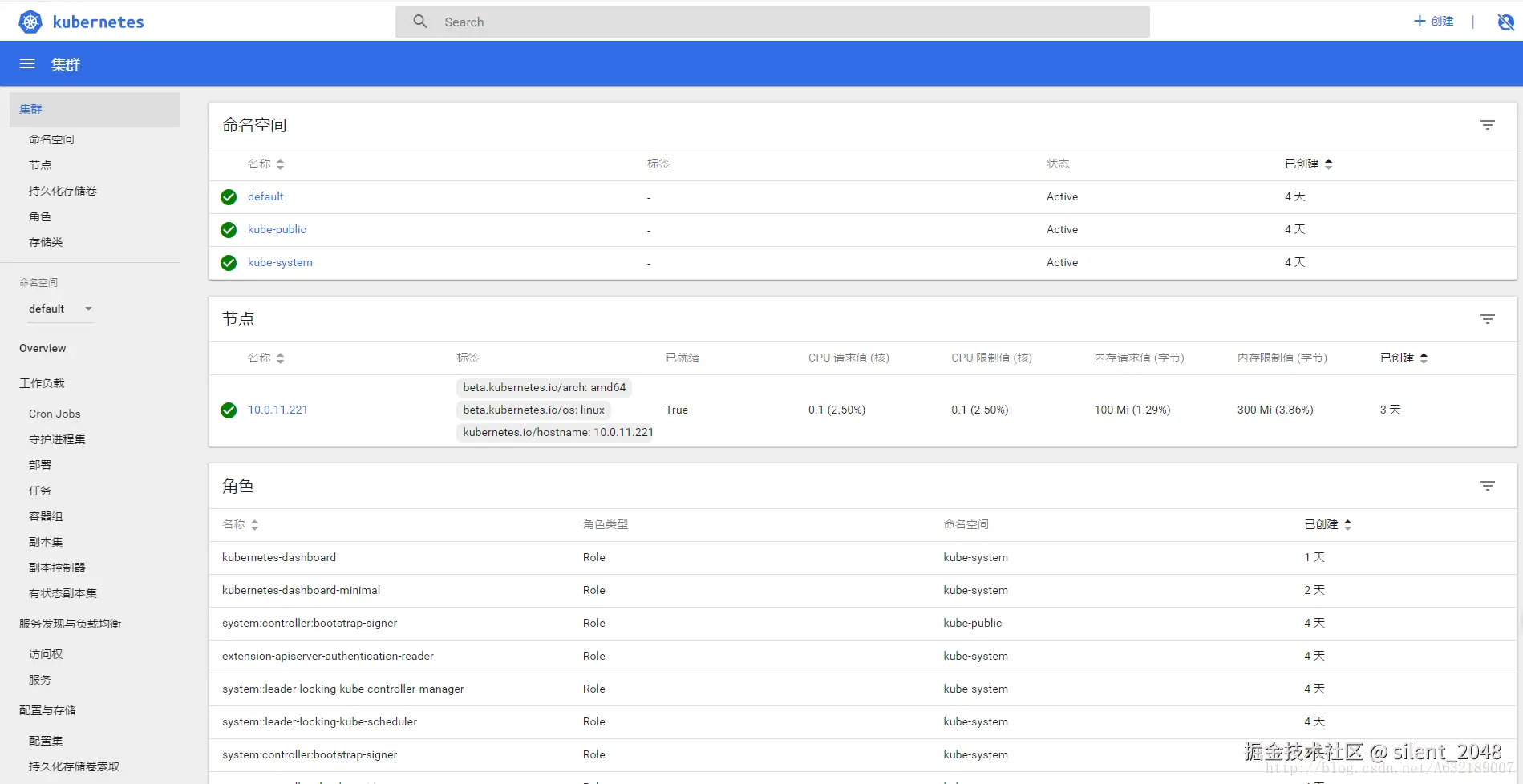This screenshot has height=784, width=1523.
Task: Sort namespaces by 名称 column
Action: click(x=265, y=164)
